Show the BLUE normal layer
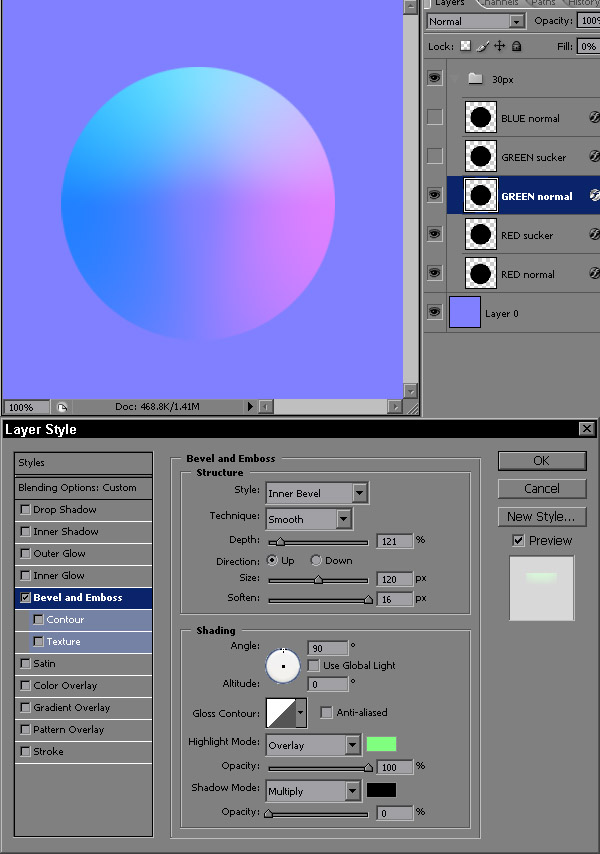 434,118
